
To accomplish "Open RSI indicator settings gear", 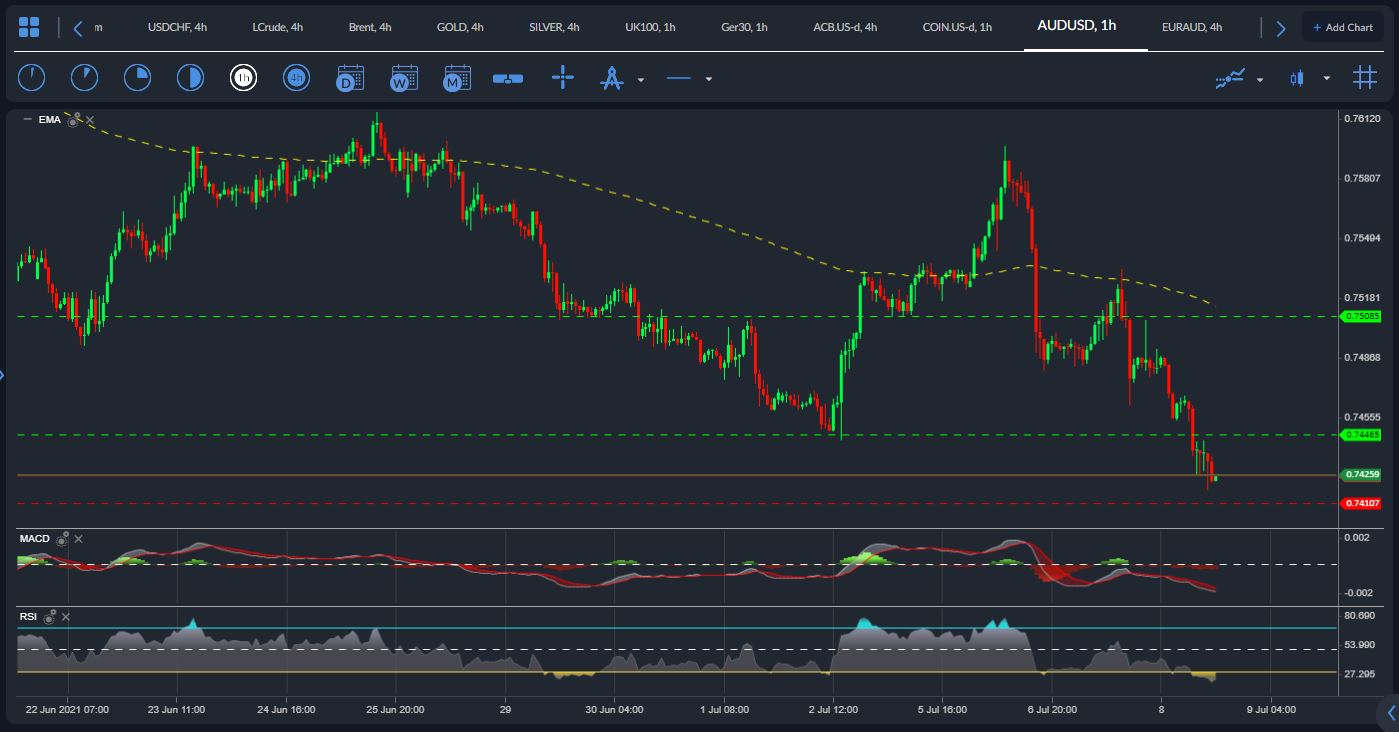I will pos(49,617).
